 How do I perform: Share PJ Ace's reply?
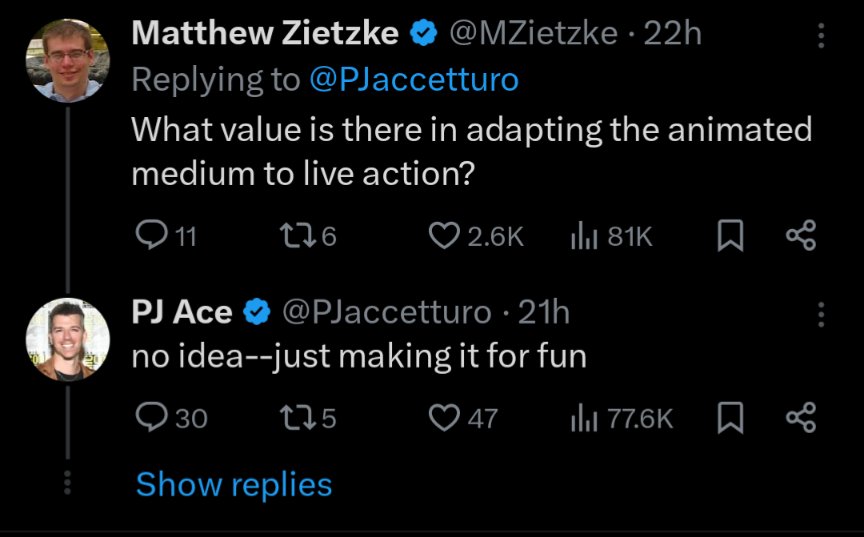click(x=801, y=417)
